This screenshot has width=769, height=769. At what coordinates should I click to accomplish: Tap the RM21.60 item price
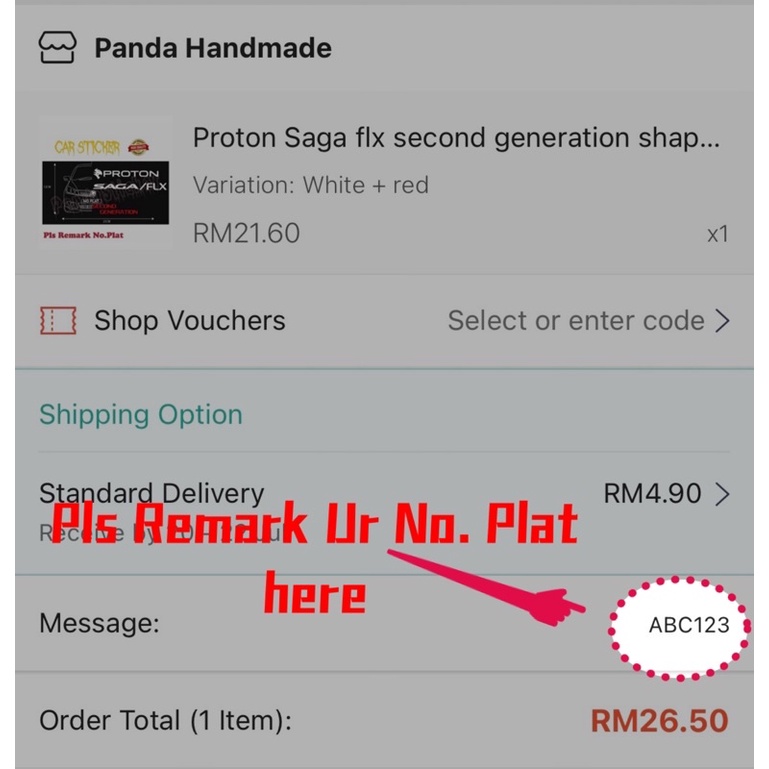(246, 233)
